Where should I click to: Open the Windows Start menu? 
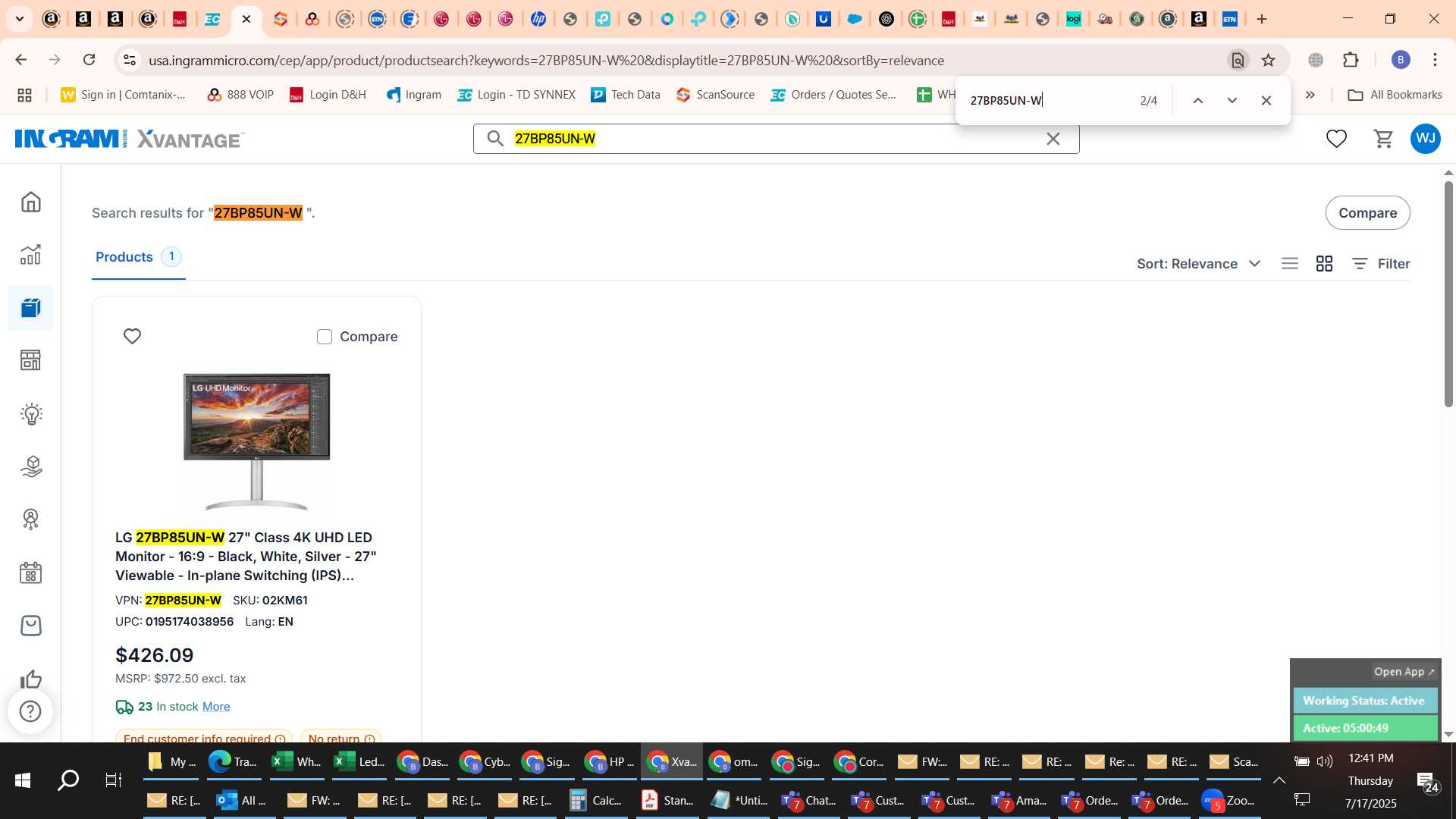pyautogui.click(x=23, y=780)
